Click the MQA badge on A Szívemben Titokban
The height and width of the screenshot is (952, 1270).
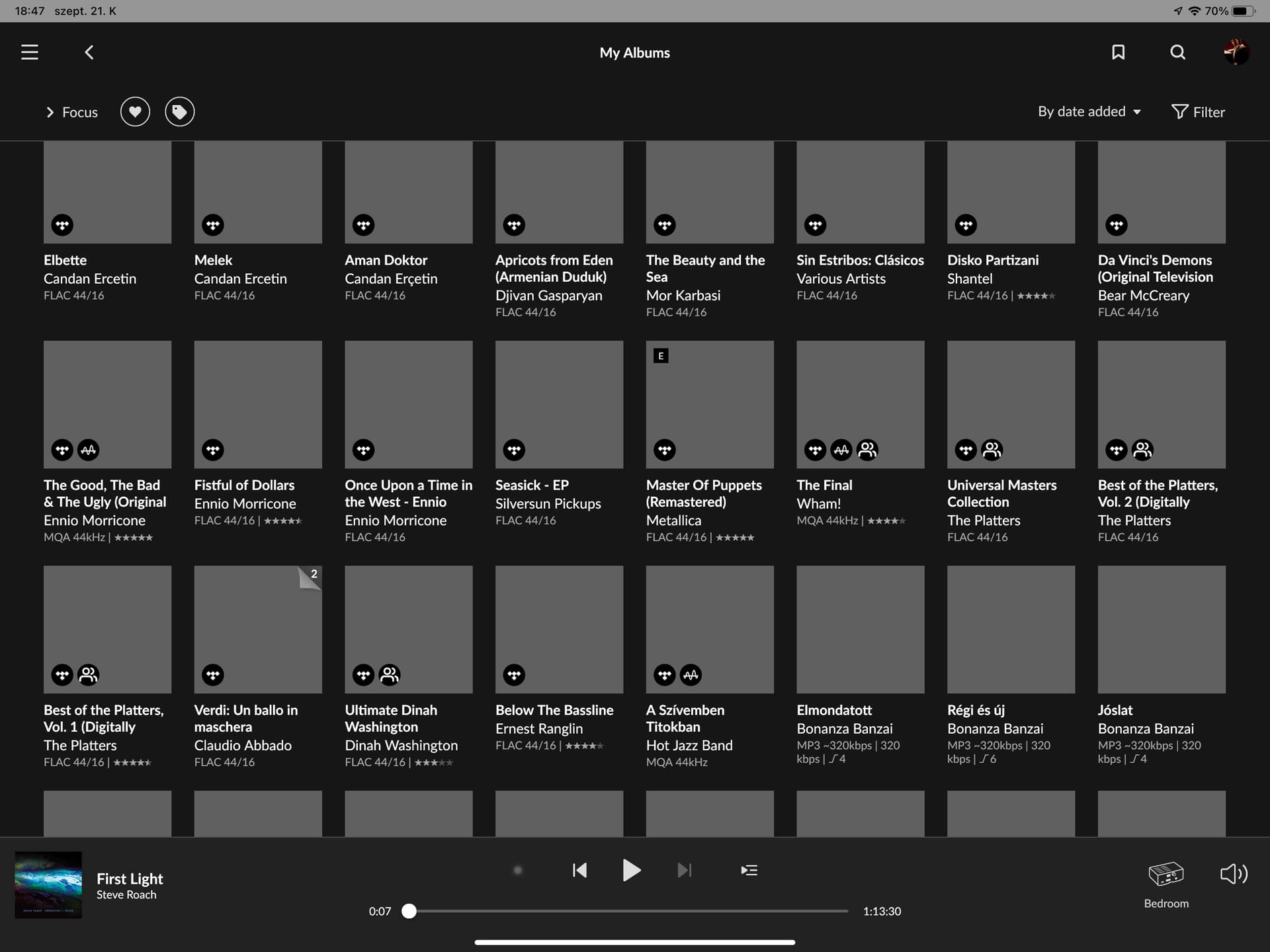pyautogui.click(x=691, y=675)
